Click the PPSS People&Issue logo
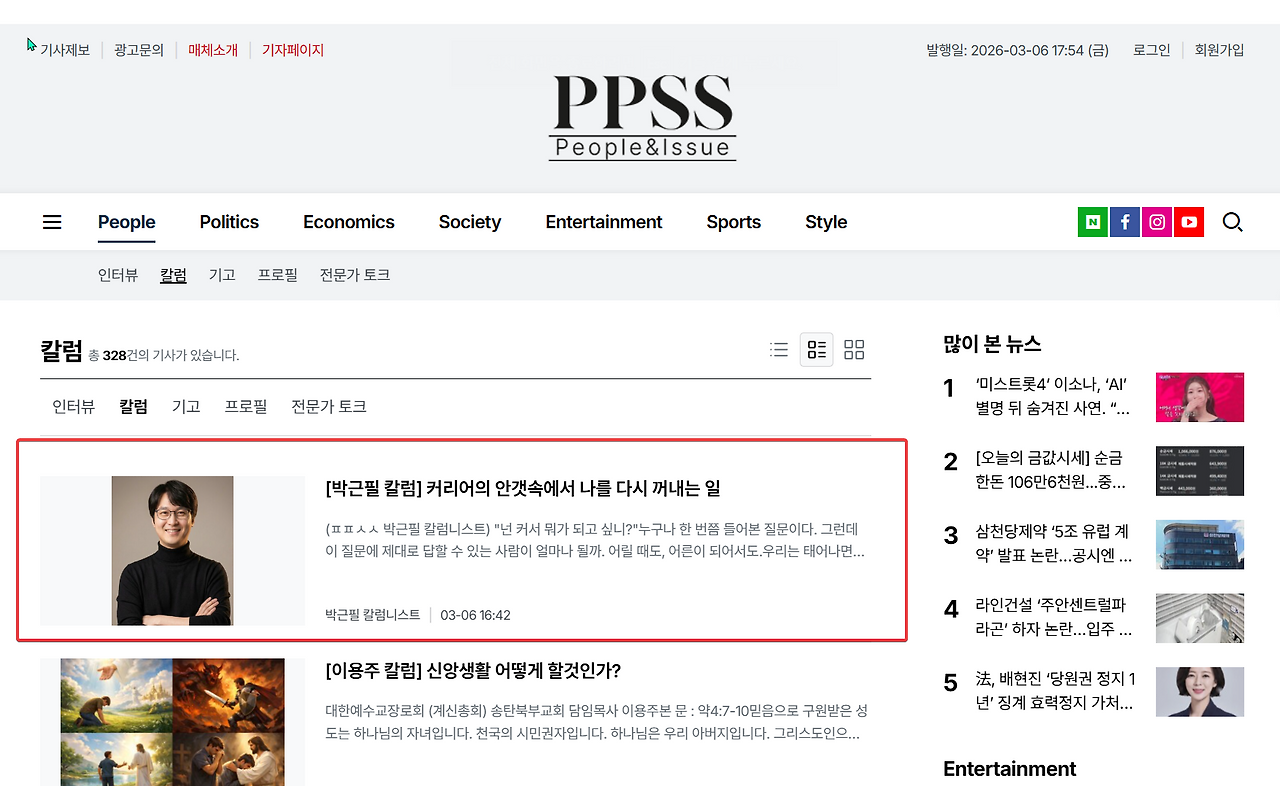 coord(642,117)
